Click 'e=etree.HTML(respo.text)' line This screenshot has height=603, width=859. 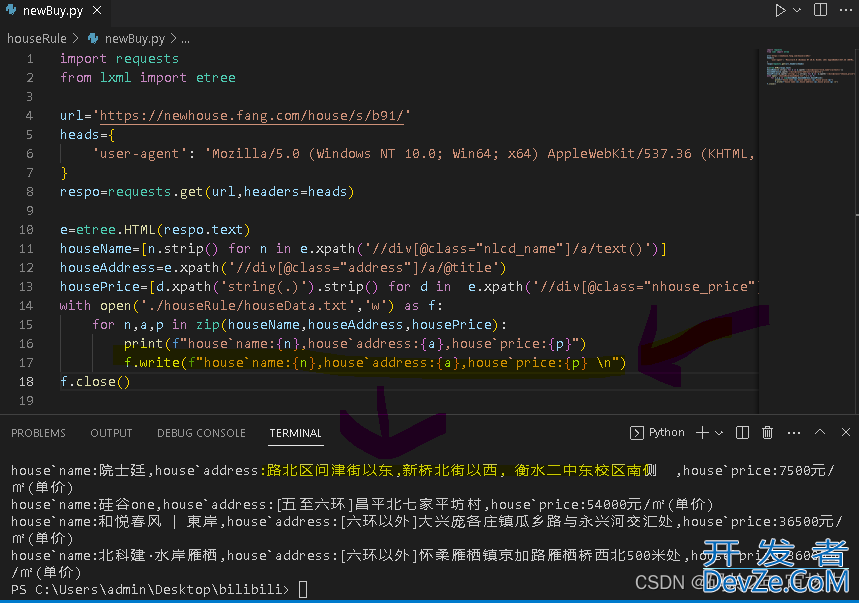(x=155, y=229)
